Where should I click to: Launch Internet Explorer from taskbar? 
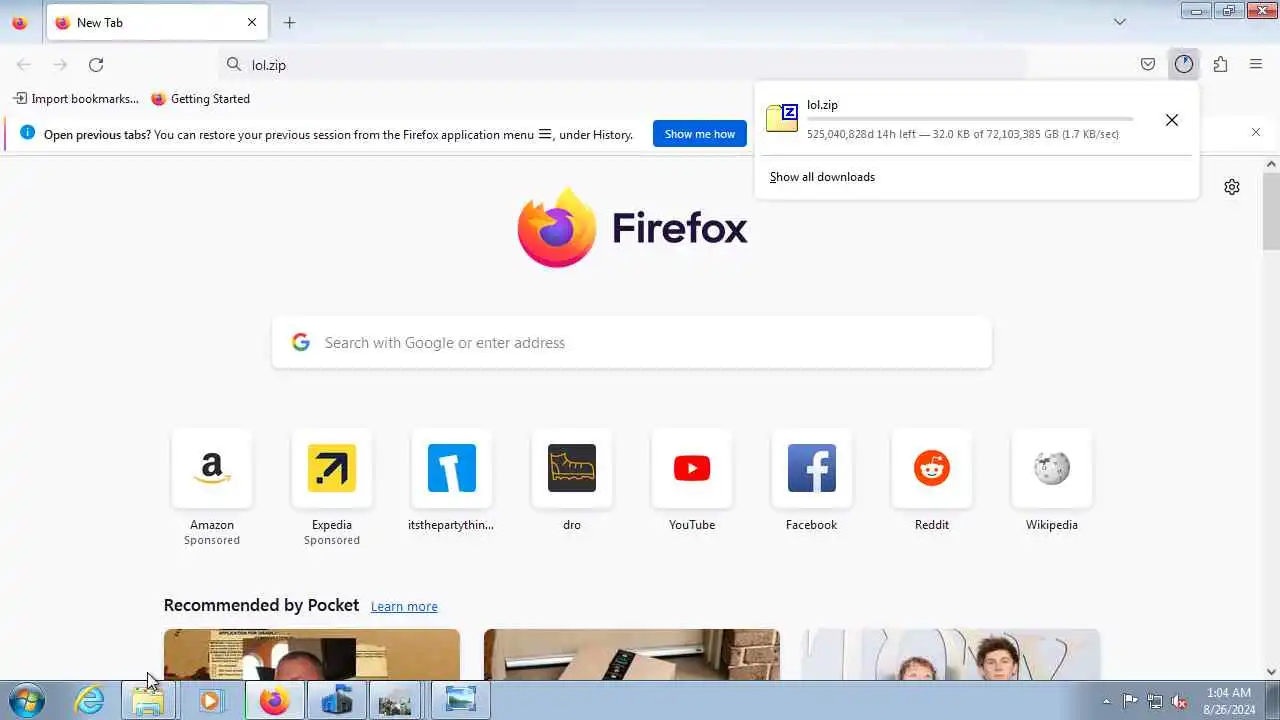tap(89, 701)
